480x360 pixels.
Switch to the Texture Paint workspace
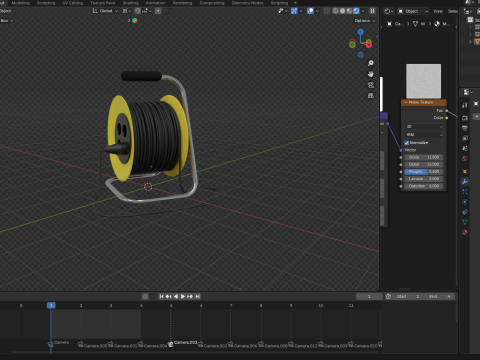(103, 3)
